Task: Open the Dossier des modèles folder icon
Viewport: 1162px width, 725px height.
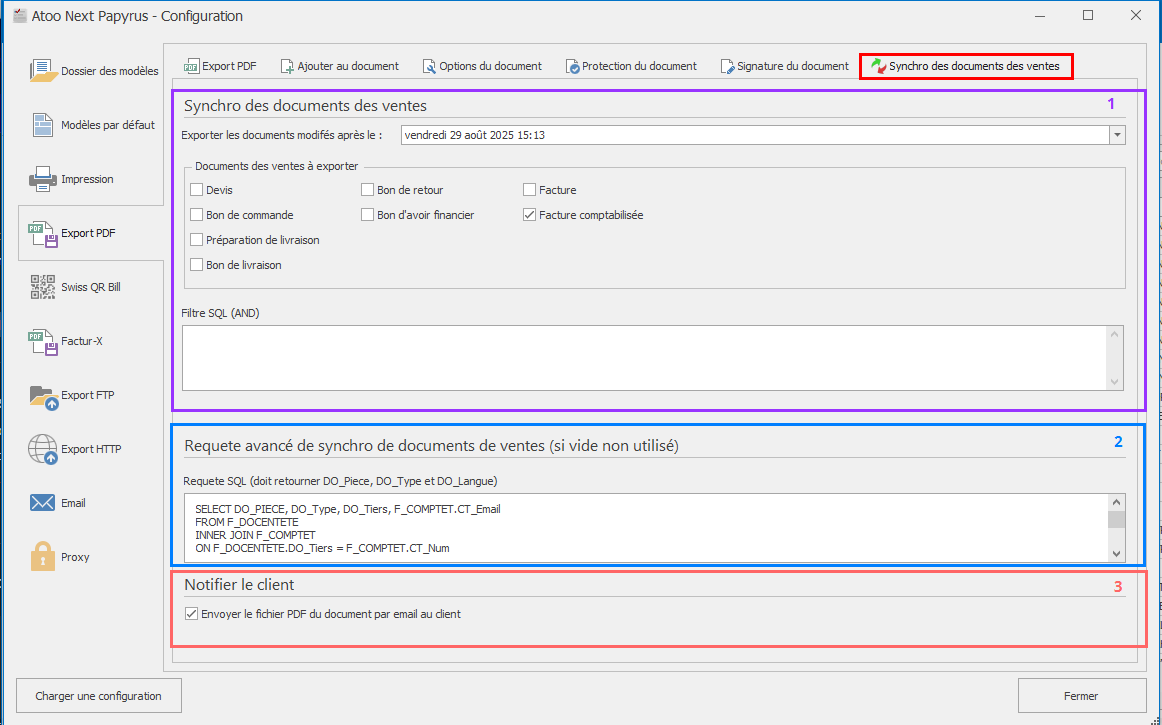Action: pyautogui.click(x=43, y=71)
